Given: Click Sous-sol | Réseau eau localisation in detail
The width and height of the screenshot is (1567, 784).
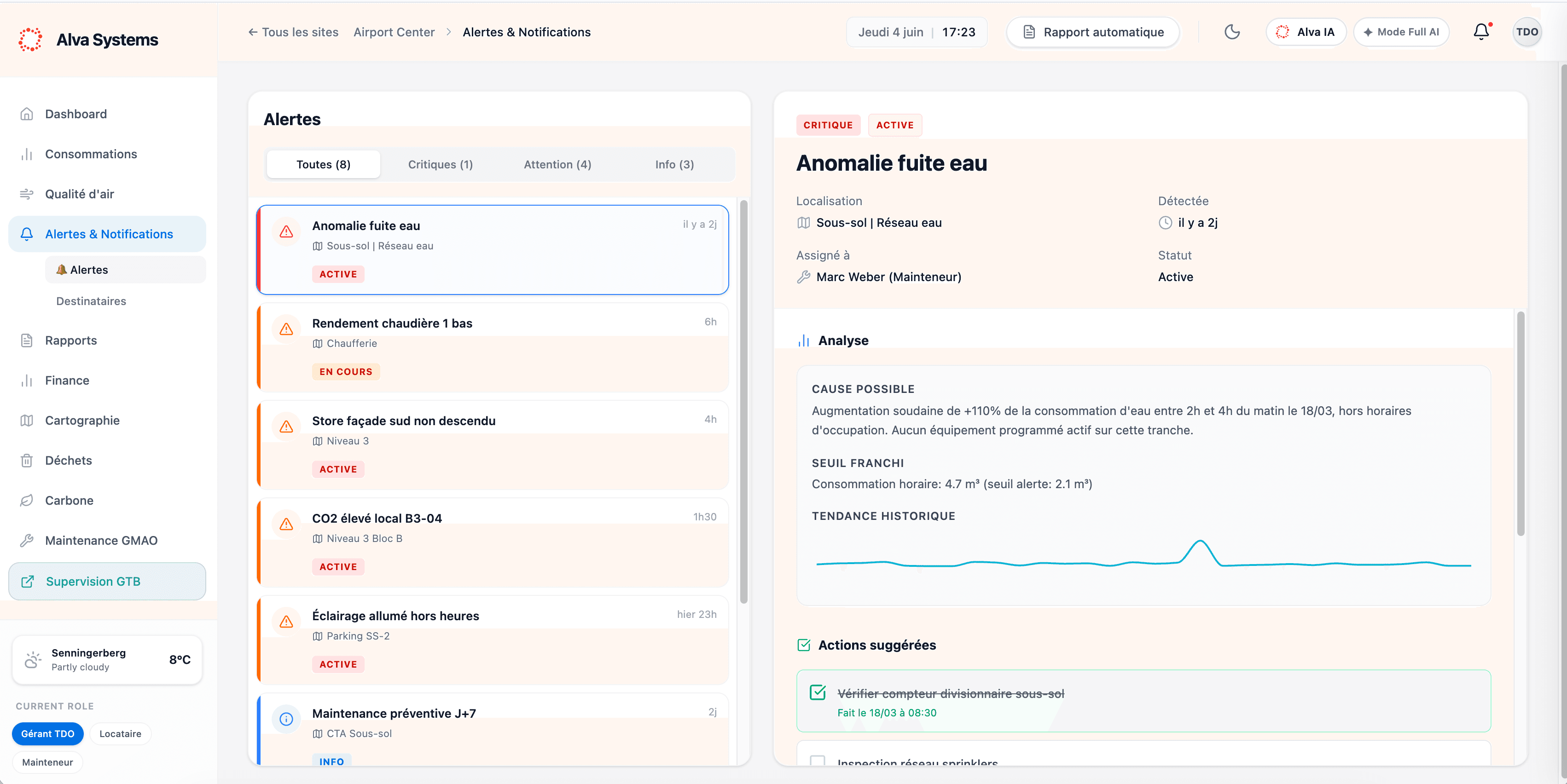Looking at the screenshot, I should (x=878, y=223).
